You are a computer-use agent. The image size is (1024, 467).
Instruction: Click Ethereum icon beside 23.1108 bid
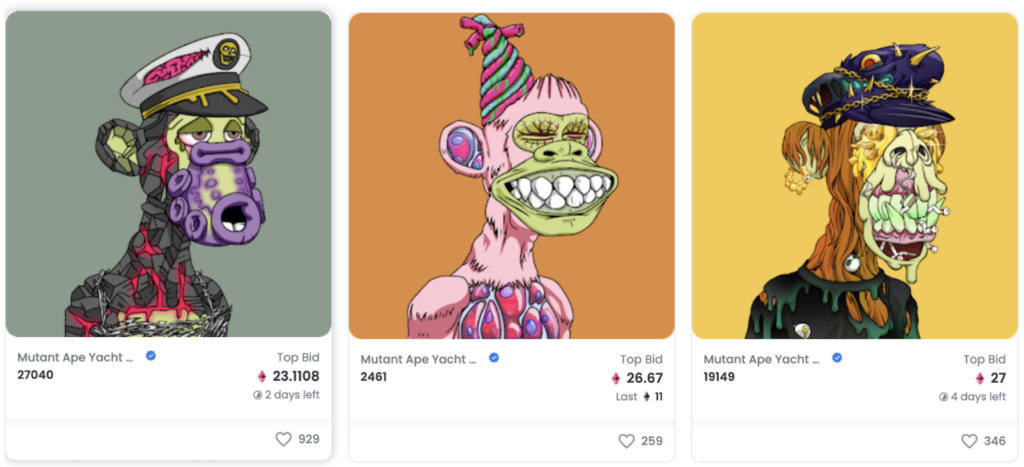[x=262, y=376]
